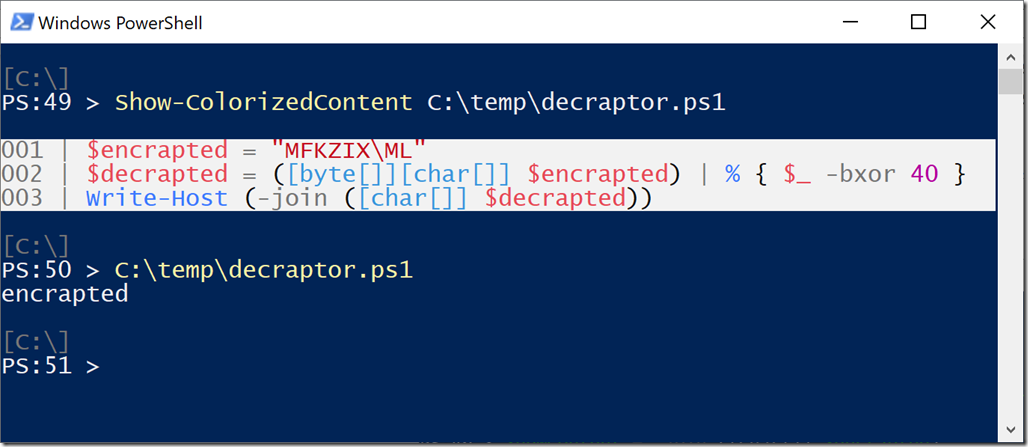Minimize the Windows PowerShell window
The height and width of the screenshot is (447, 1028).
point(850,23)
